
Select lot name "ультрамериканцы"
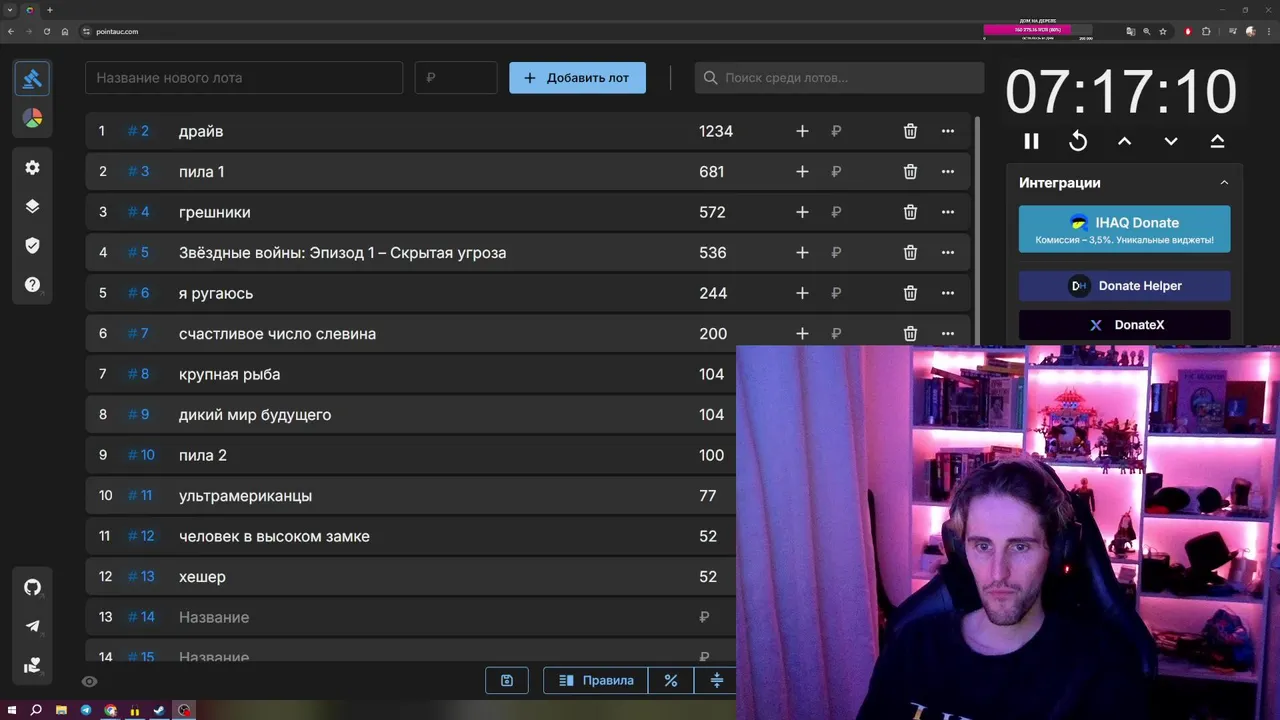pyautogui.click(x=245, y=496)
